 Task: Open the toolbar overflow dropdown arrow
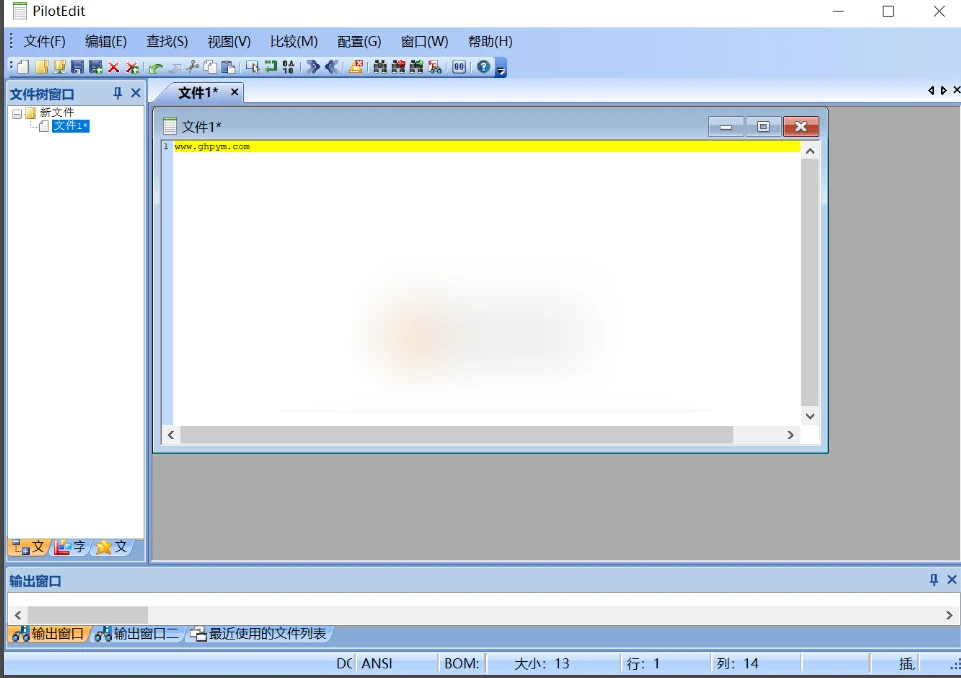[502, 72]
